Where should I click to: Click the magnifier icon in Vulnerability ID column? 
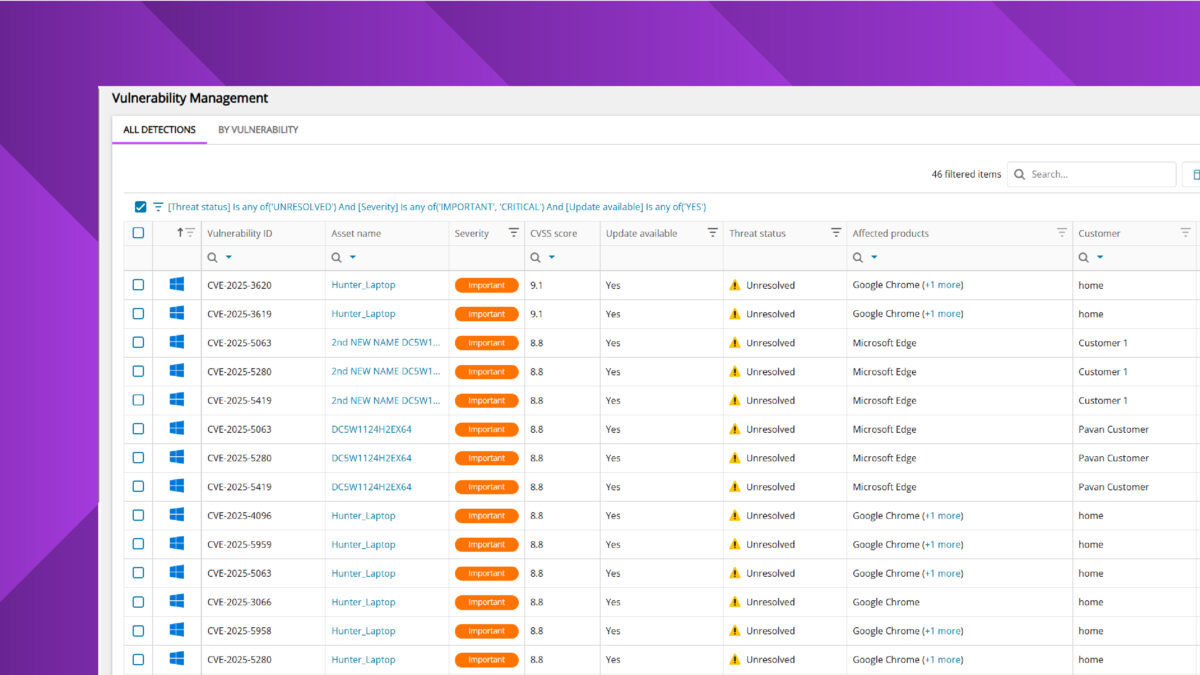pos(213,257)
